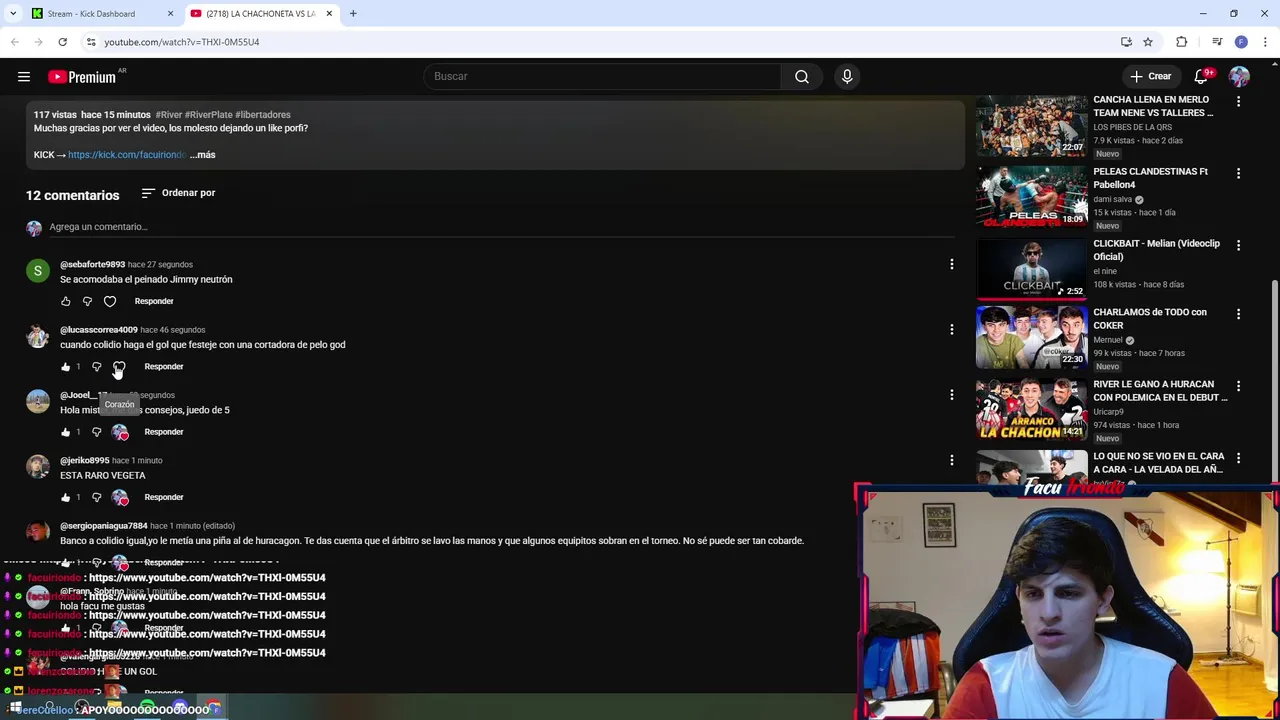This screenshot has height=720, width=1280.
Task: Bookmark this page with the star icon
Action: pyautogui.click(x=1148, y=42)
